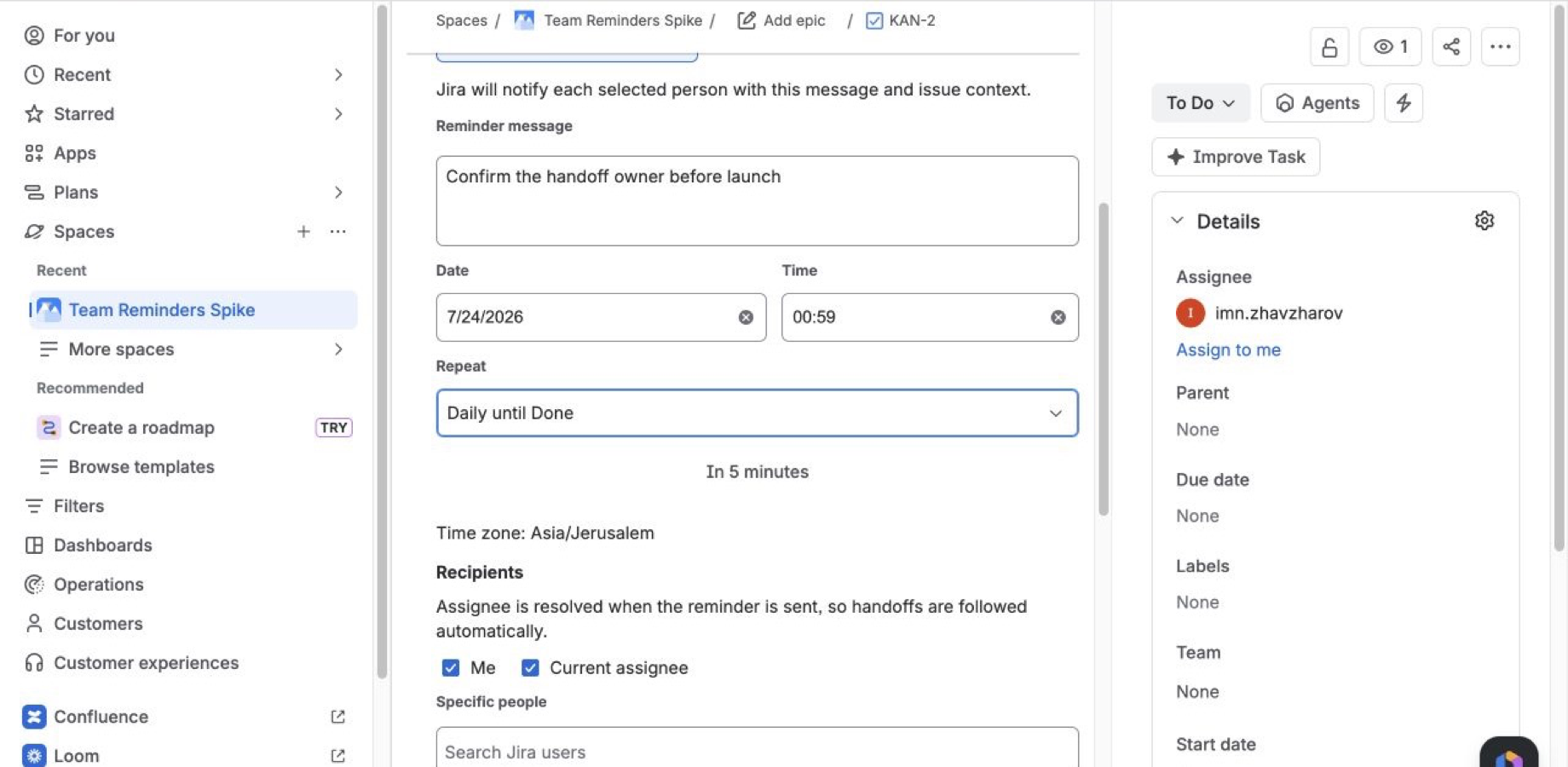The image size is (1568, 767).
Task: Create a new space with plus icon
Action: (x=303, y=231)
